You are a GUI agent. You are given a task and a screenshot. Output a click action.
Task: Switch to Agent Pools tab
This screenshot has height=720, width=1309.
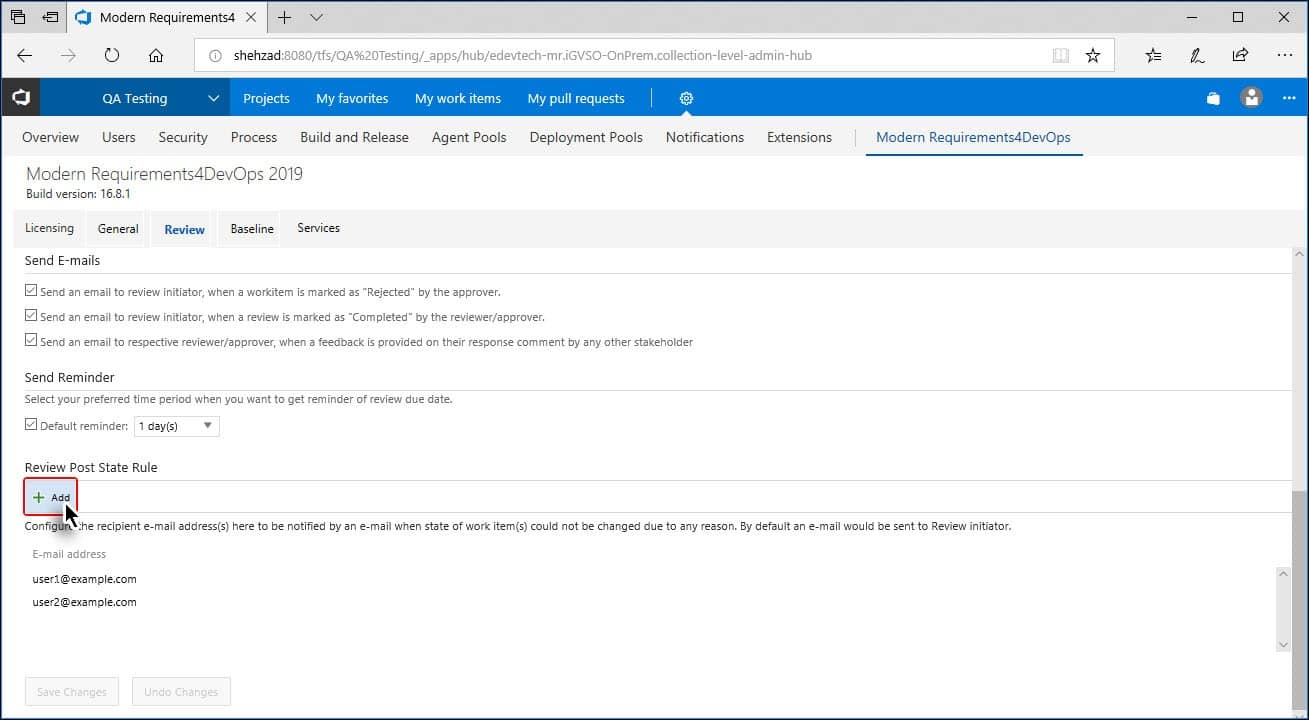click(x=469, y=137)
